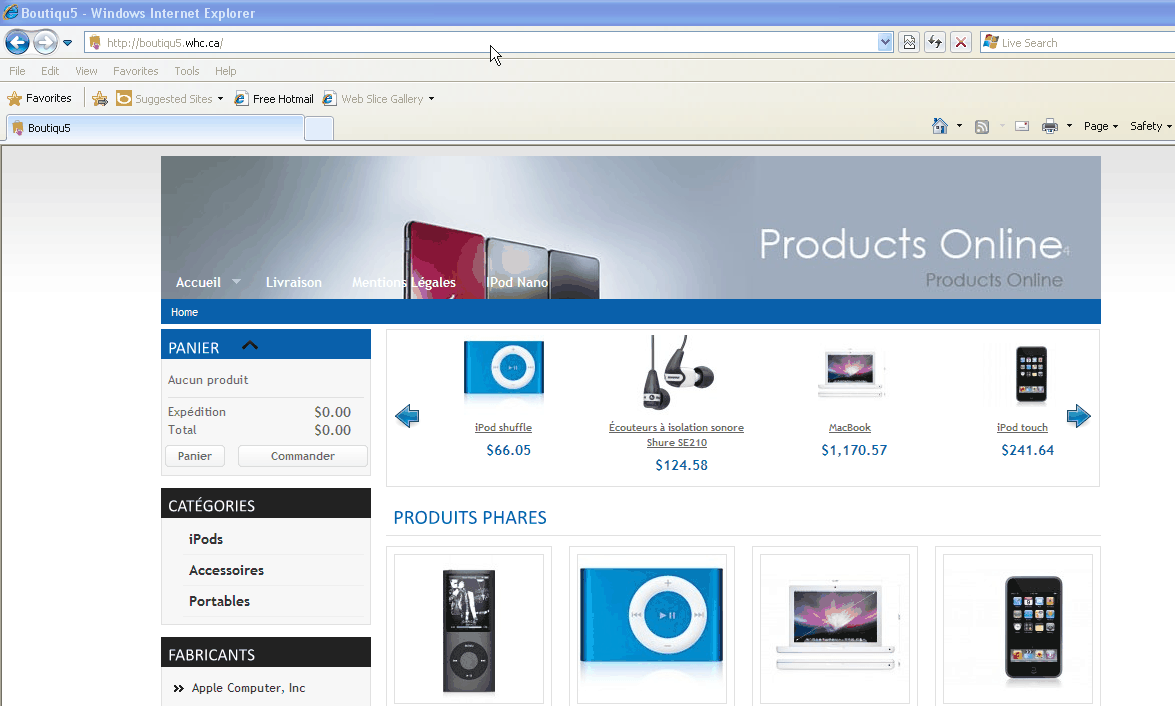Click the Home toolbar icon

940,126
